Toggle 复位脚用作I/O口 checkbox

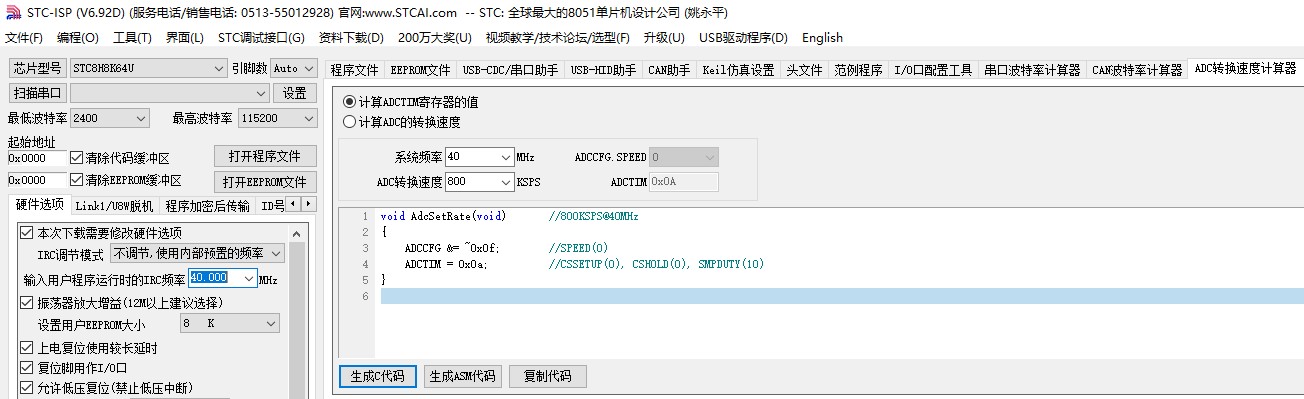(x=27, y=368)
